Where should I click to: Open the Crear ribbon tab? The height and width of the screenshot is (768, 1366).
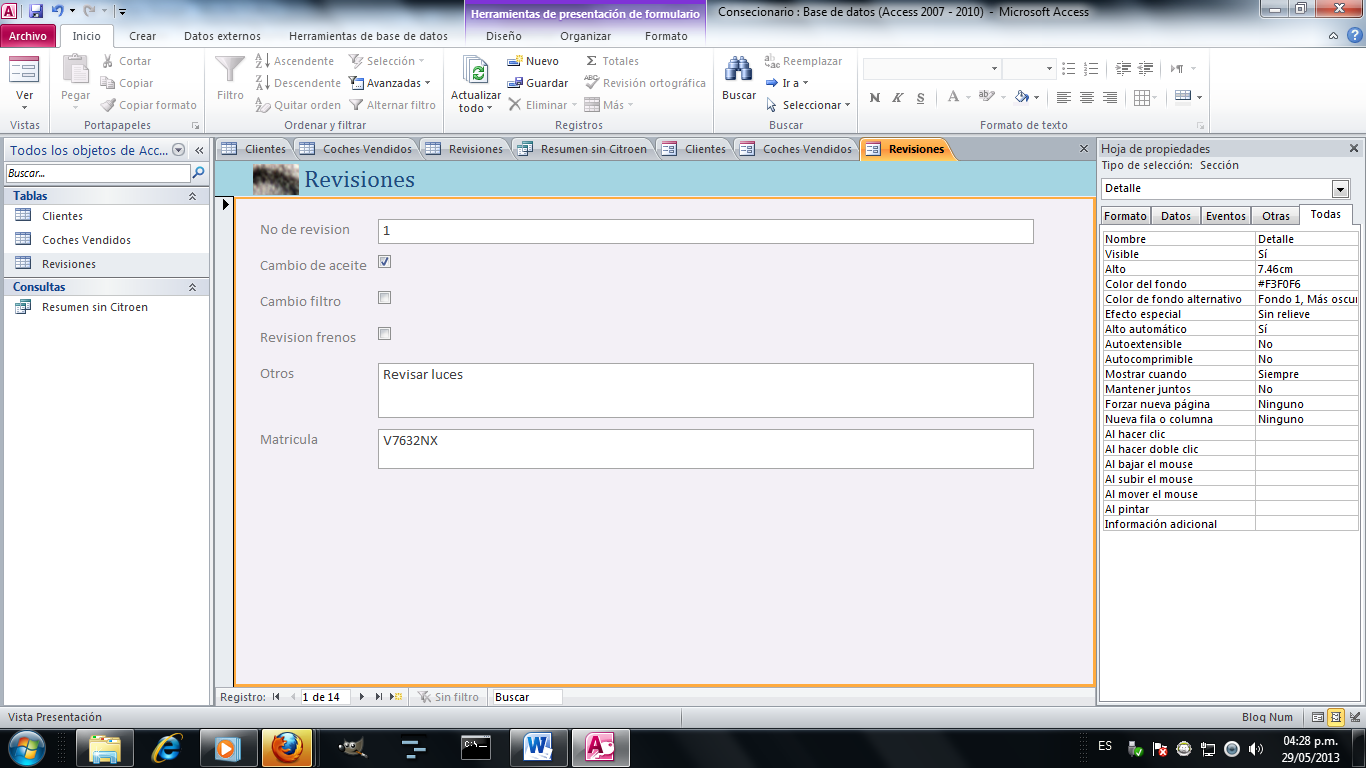[142, 33]
